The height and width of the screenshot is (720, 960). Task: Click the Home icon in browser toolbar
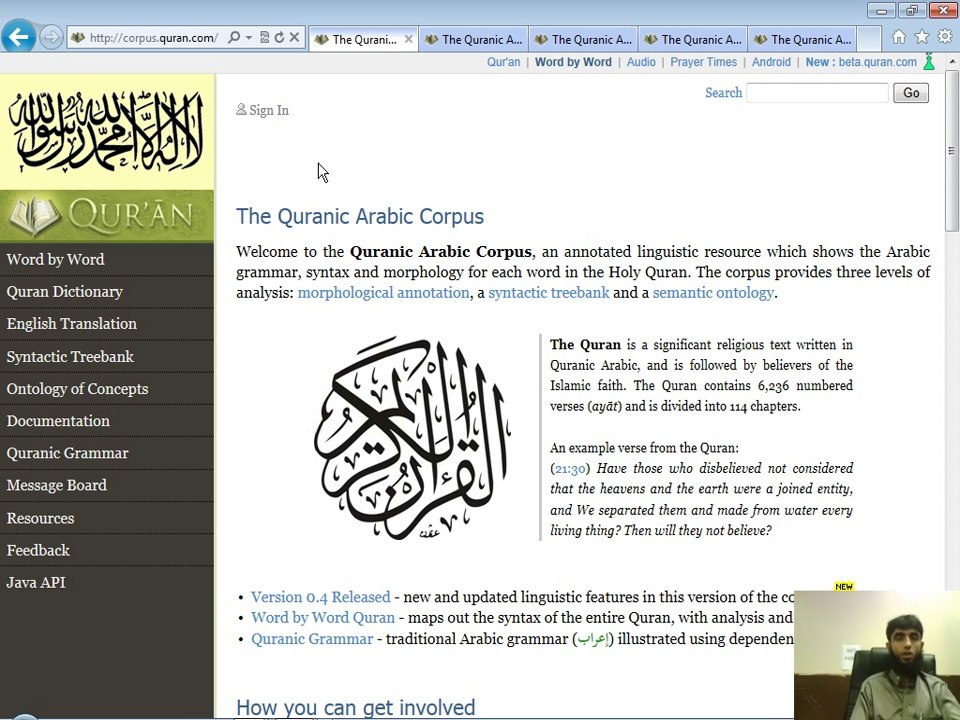[899, 37]
